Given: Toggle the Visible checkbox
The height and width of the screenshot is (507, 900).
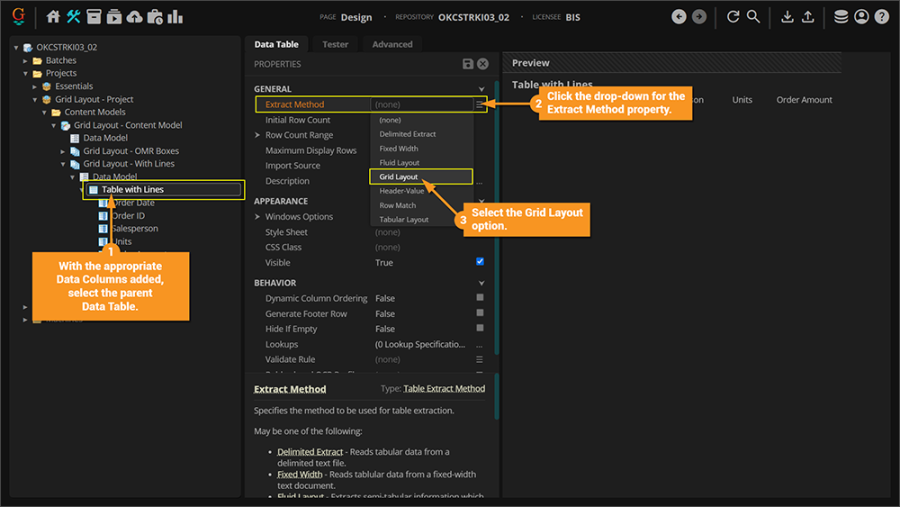Looking at the screenshot, I should tap(480, 262).
